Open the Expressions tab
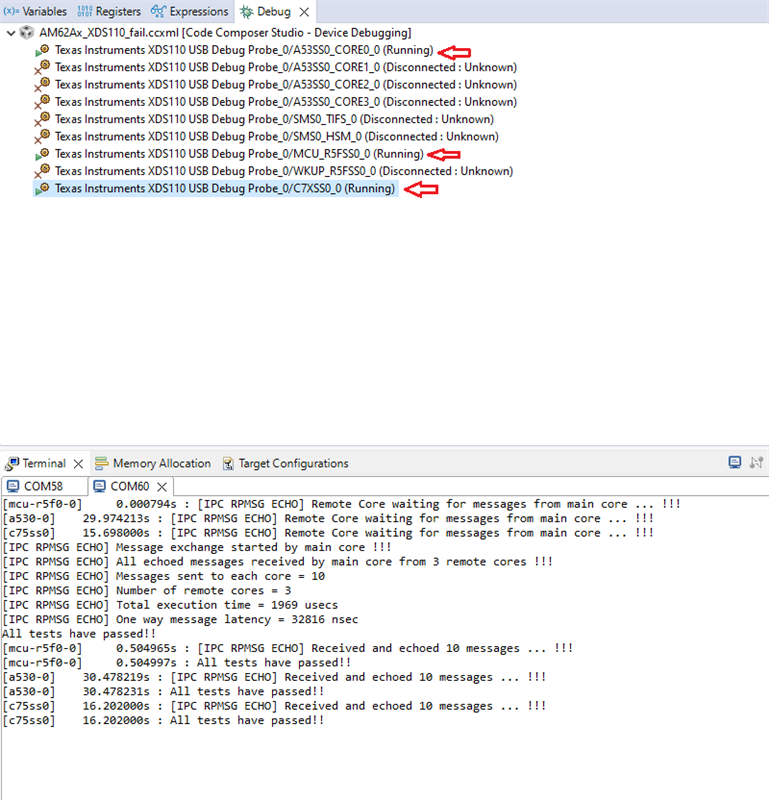The image size is (769, 800). tap(189, 11)
